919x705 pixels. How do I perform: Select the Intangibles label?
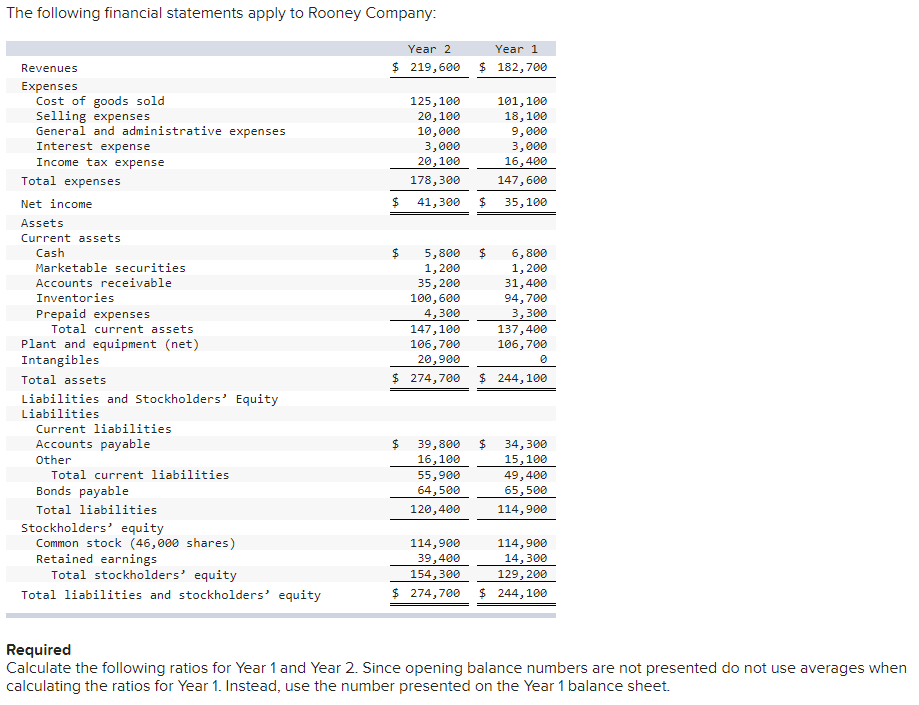[x=60, y=360]
